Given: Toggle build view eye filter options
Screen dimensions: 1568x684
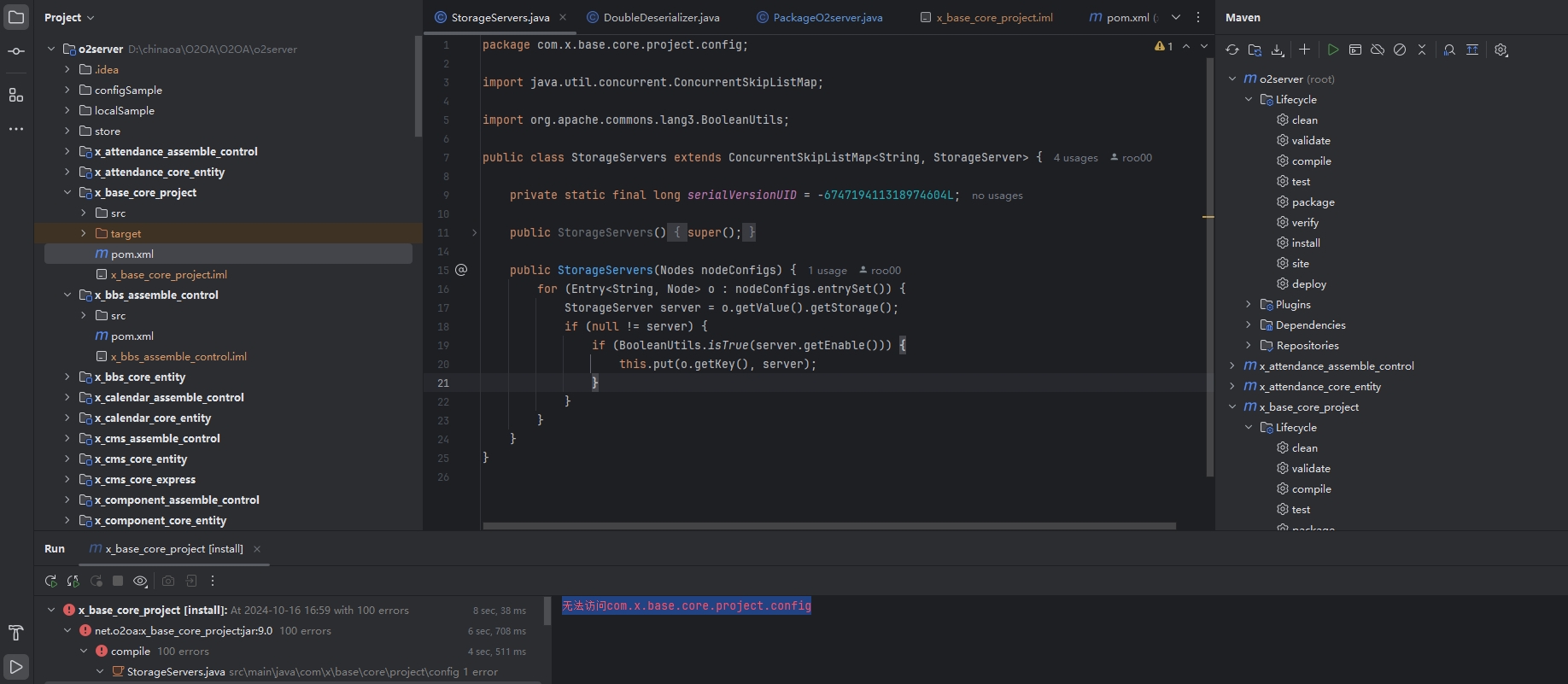Looking at the screenshot, I should coord(140,582).
